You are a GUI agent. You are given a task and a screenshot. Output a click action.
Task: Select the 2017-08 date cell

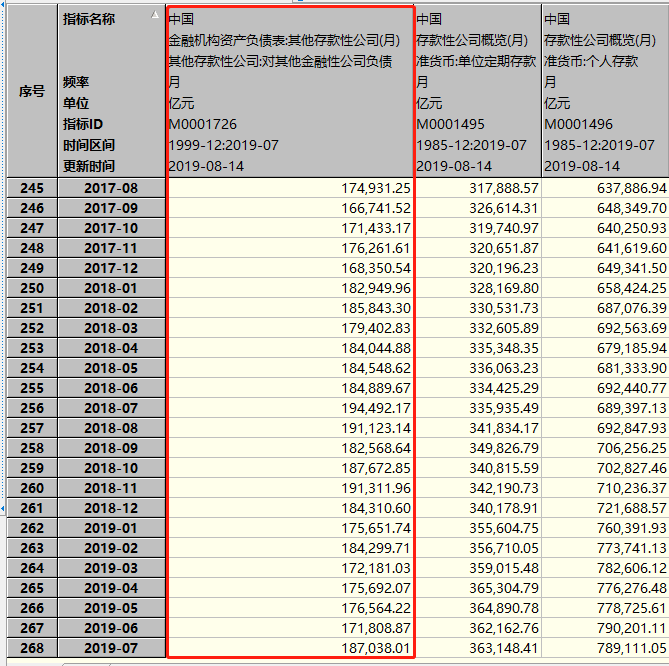[111, 188]
